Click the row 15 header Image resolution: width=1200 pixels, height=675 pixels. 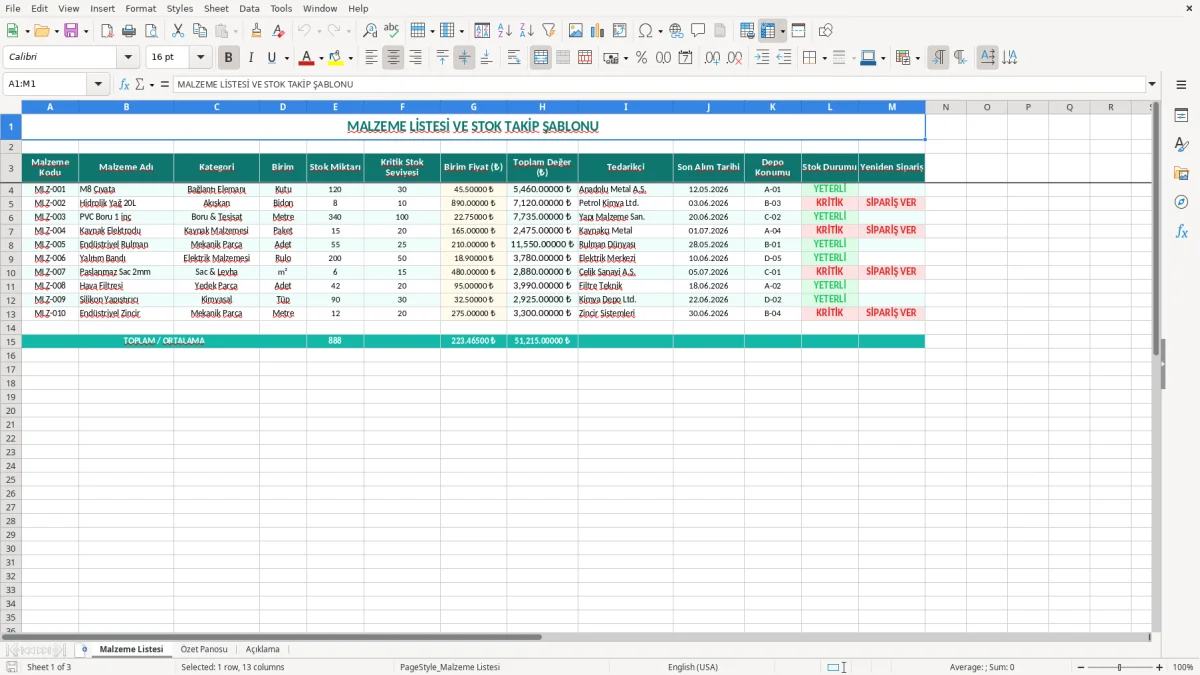(x=10, y=341)
